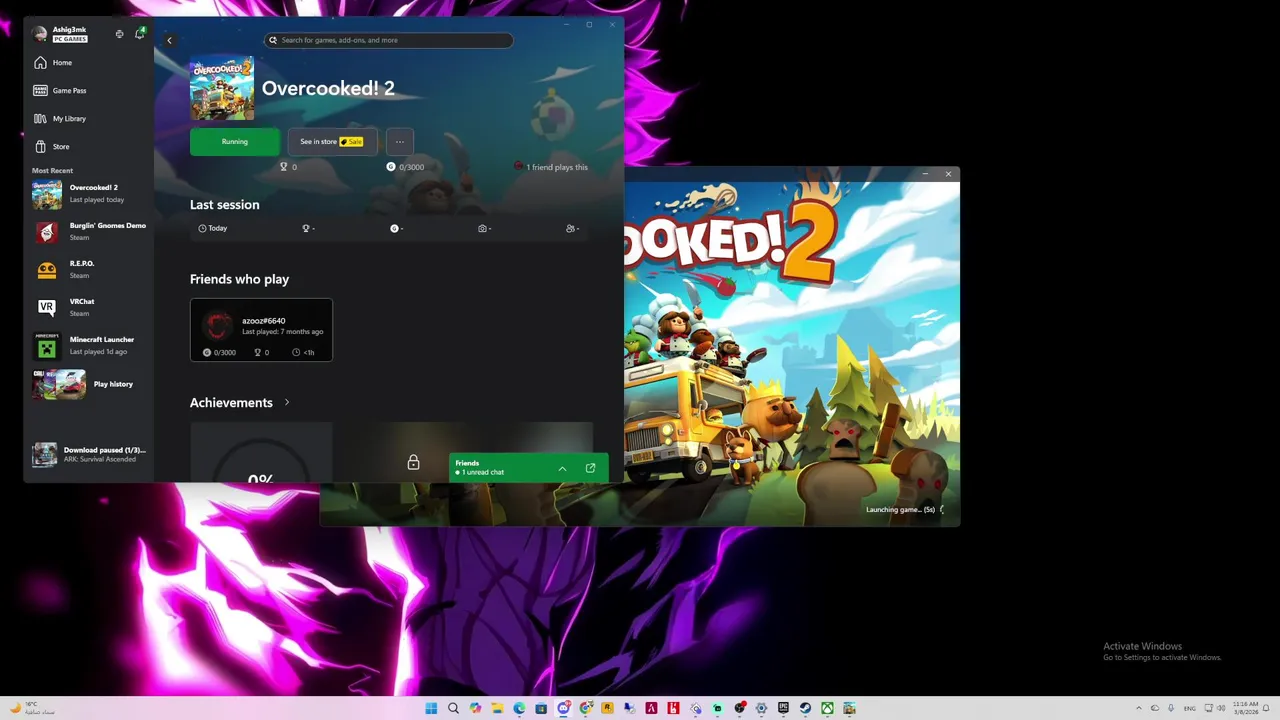The image size is (1280, 720).
Task: Select Overcooked! 2 in Most Recent list
Action: coord(89,194)
